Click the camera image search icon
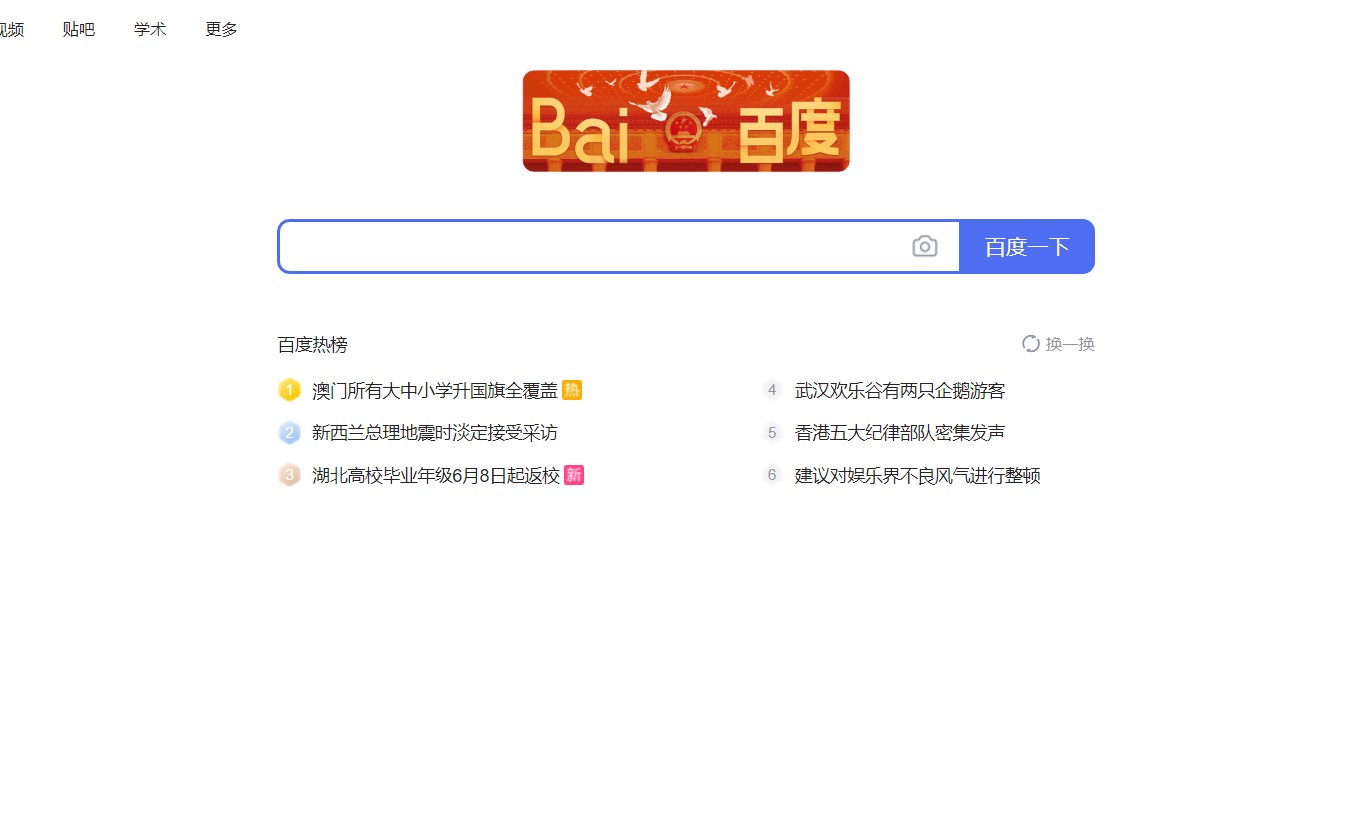The image size is (1361, 817). point(925,246)
